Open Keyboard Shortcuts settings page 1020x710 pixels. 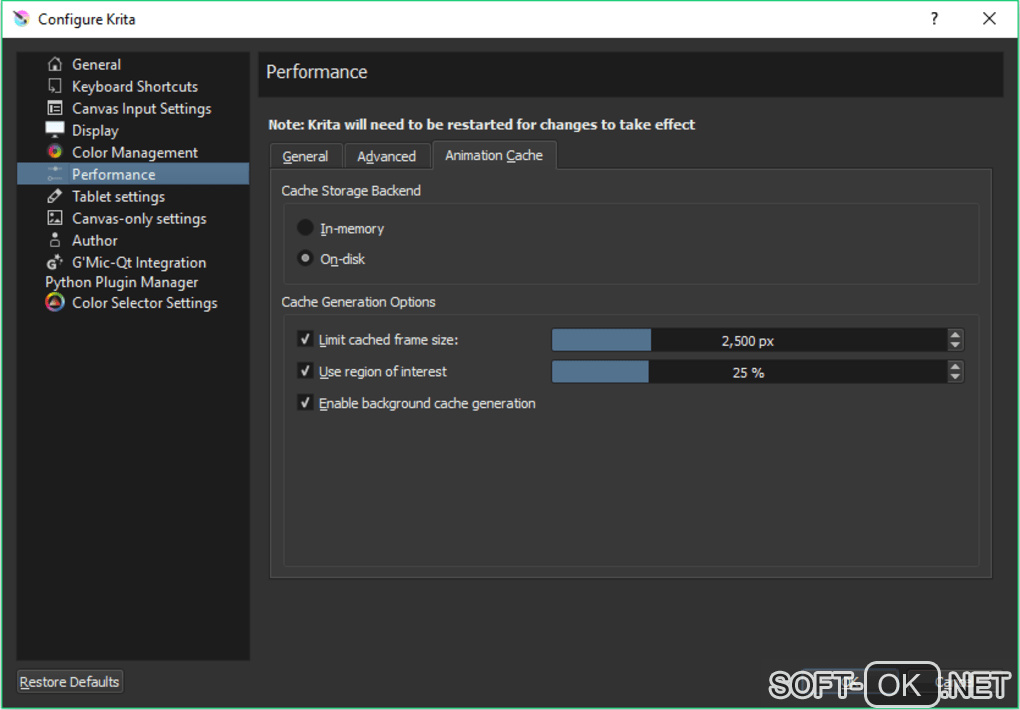pos(135,87)
